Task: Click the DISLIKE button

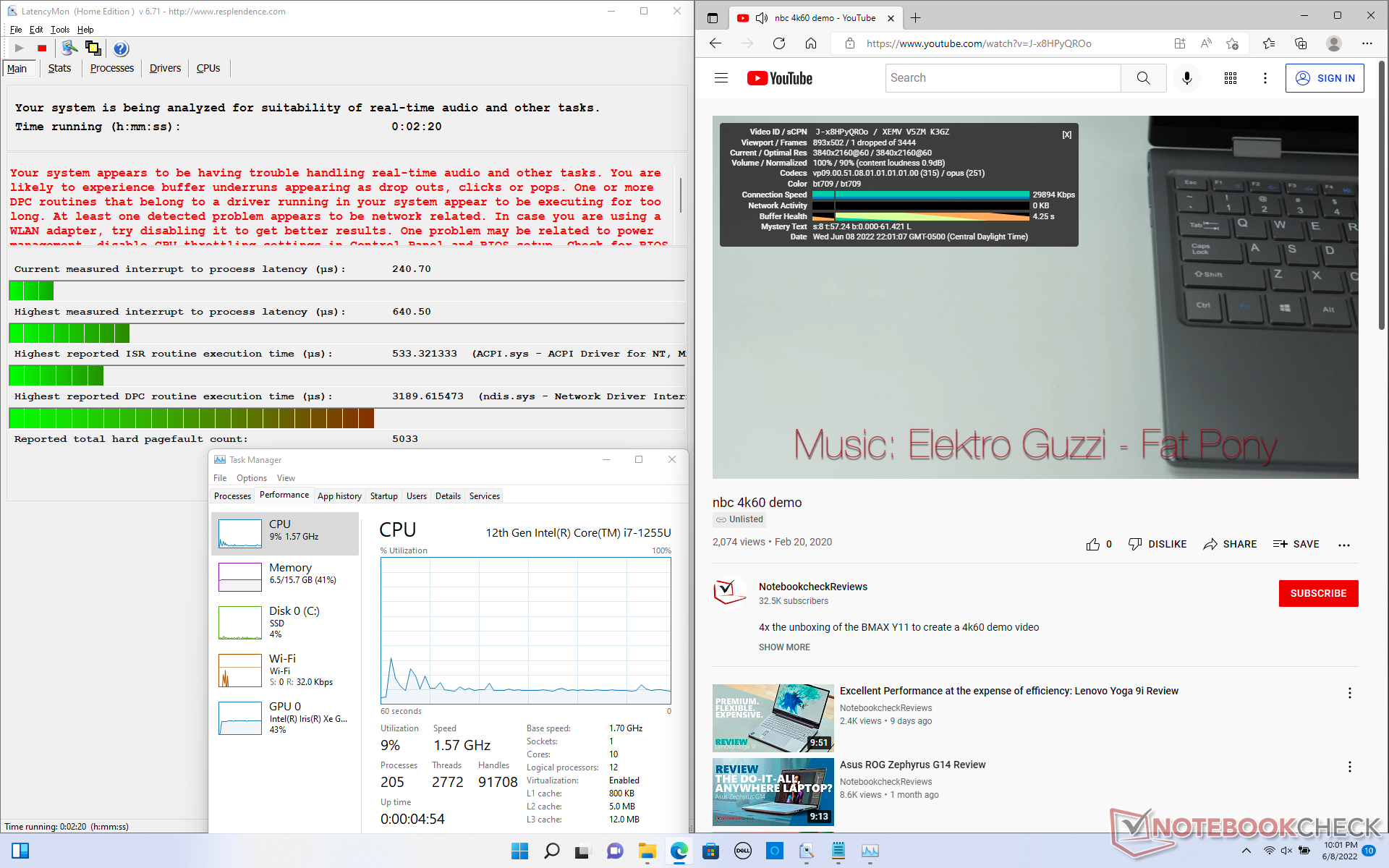Action: pyautogui.click(x=1157, y=544)
